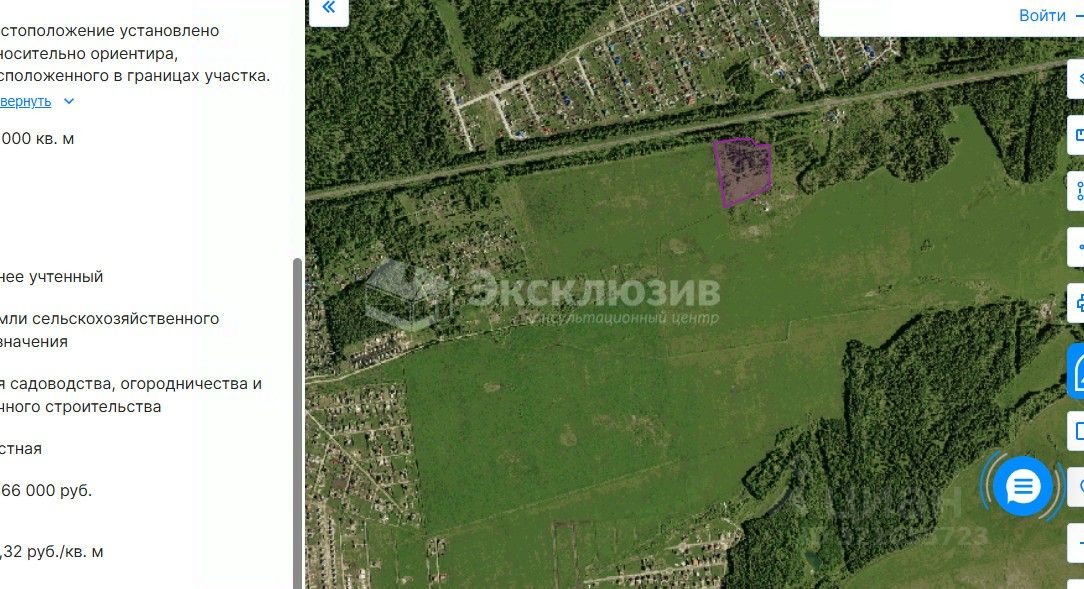
Task: Click the blue cross-shaped map tool icon
Action: tap(1076, 303)
